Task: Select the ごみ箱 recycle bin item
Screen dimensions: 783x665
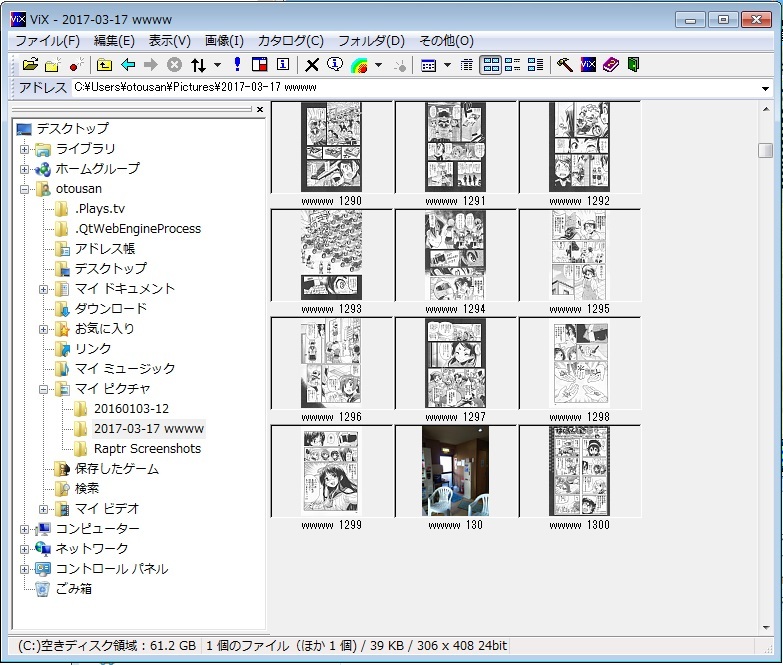Action: [74, 589]
